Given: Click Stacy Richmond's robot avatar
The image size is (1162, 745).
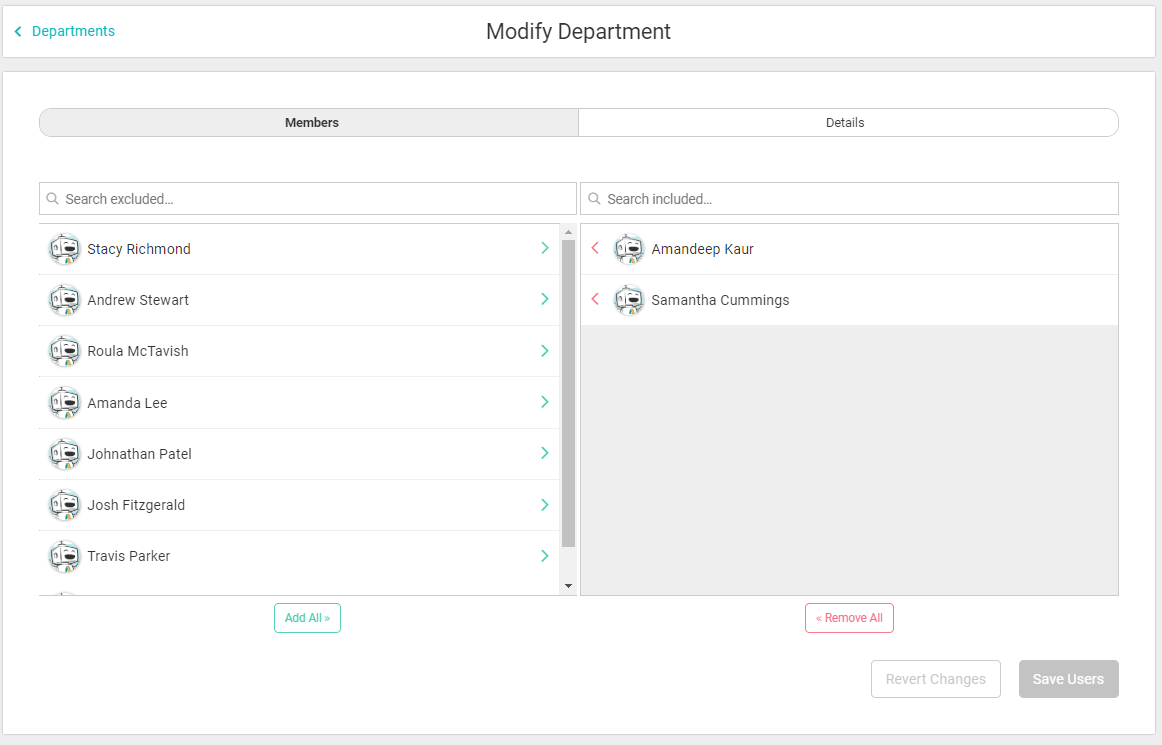Looking at the screenshot, I should coord(64,249).
